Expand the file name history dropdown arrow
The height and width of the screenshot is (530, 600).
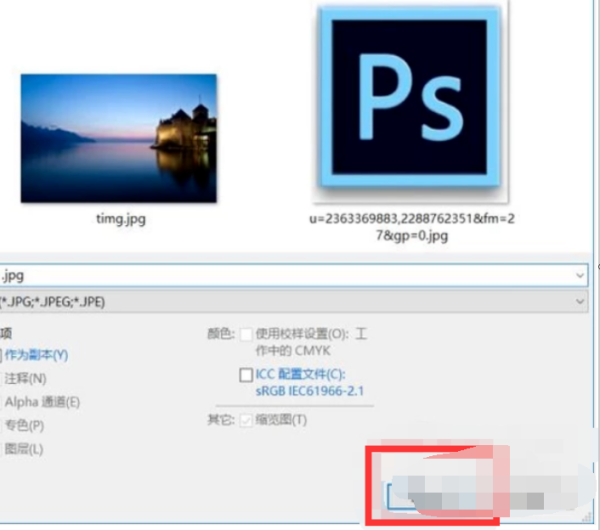coord(580,276)
